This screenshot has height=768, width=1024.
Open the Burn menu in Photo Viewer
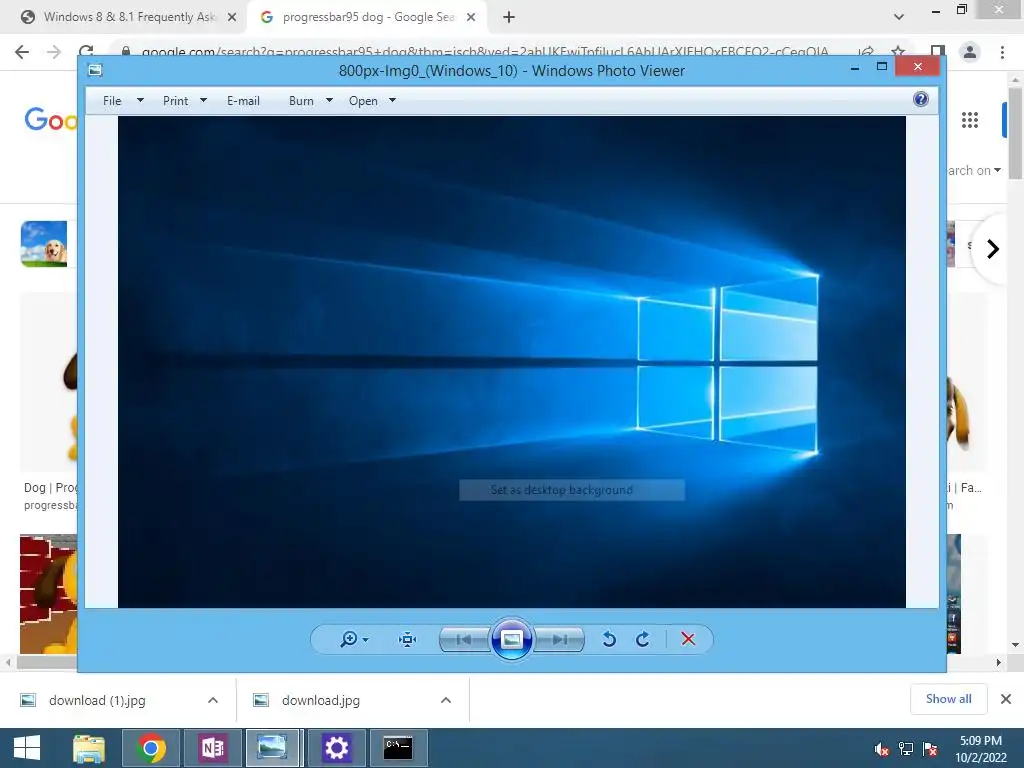tap(301, 101)
